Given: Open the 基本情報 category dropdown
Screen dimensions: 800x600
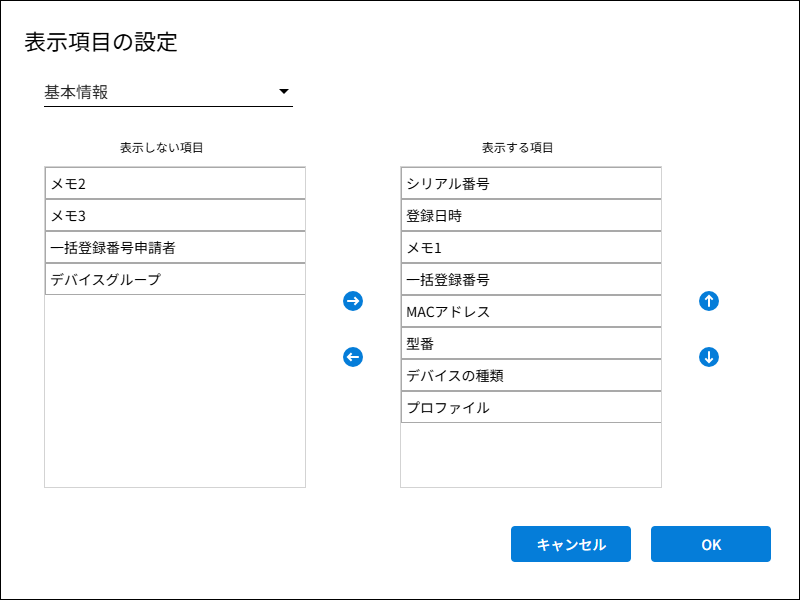Looking at the screenshot, I should pyautogui.click(x=168, y=93).
